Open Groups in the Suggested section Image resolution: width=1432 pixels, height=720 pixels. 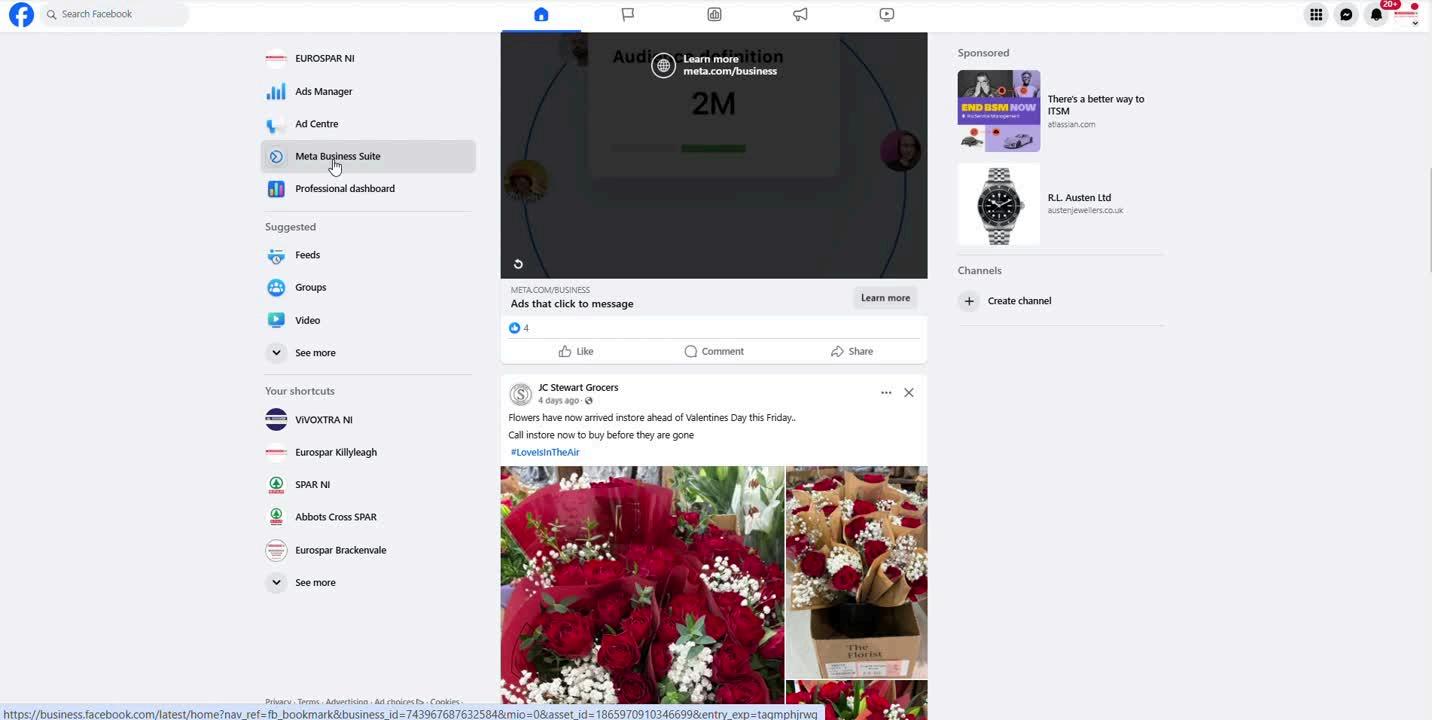368,287
